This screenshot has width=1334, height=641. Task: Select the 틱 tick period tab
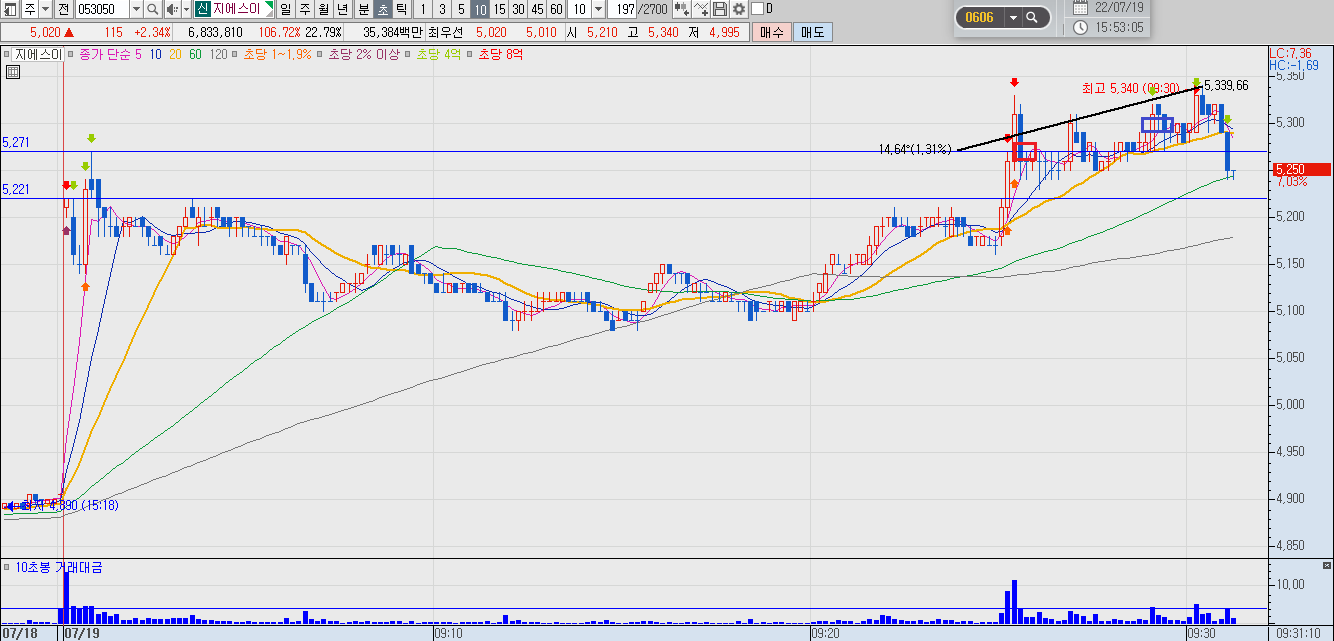(x=400, y=10)
